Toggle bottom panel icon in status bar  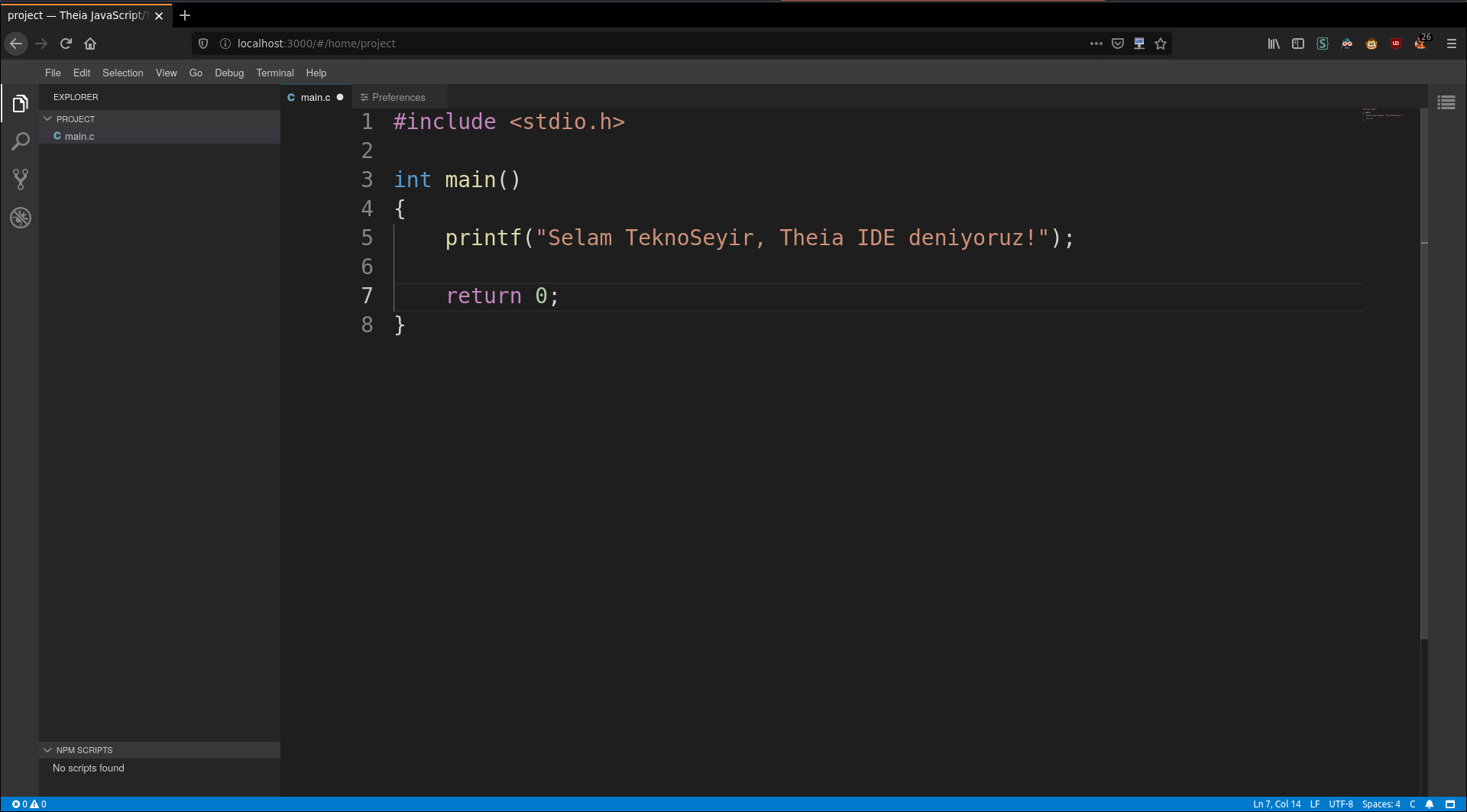(1450, 804)
